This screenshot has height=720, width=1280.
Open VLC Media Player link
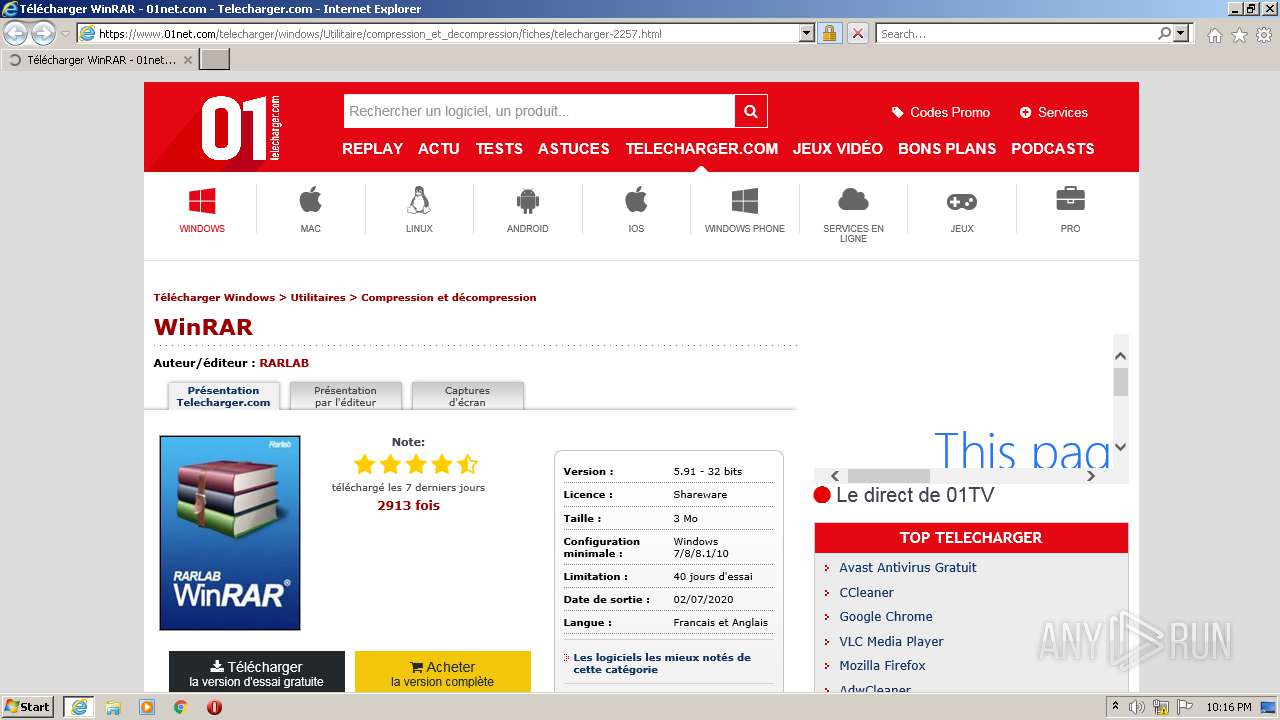tap(892, 641)
